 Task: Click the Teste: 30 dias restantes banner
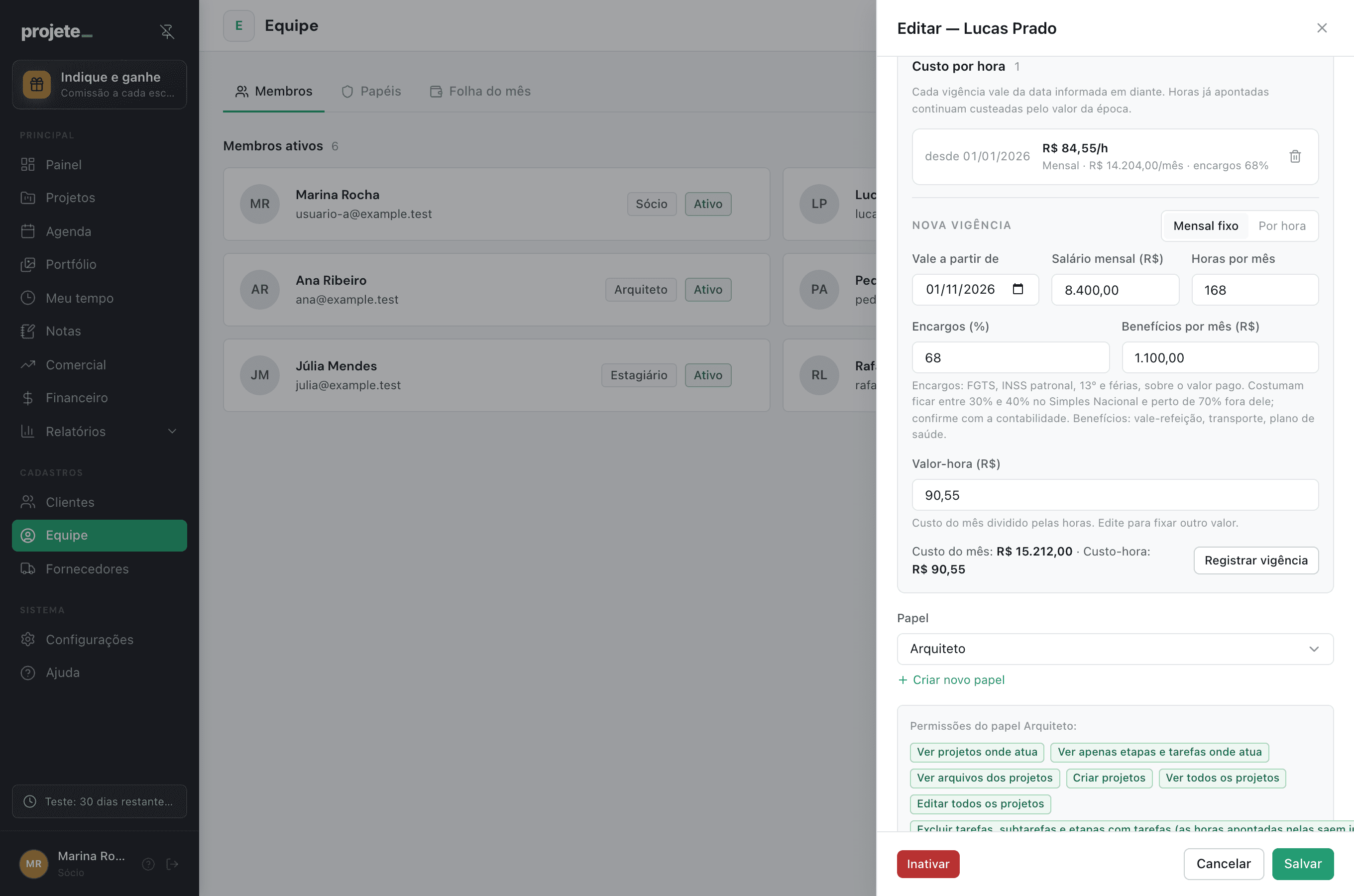pos(100,802)
